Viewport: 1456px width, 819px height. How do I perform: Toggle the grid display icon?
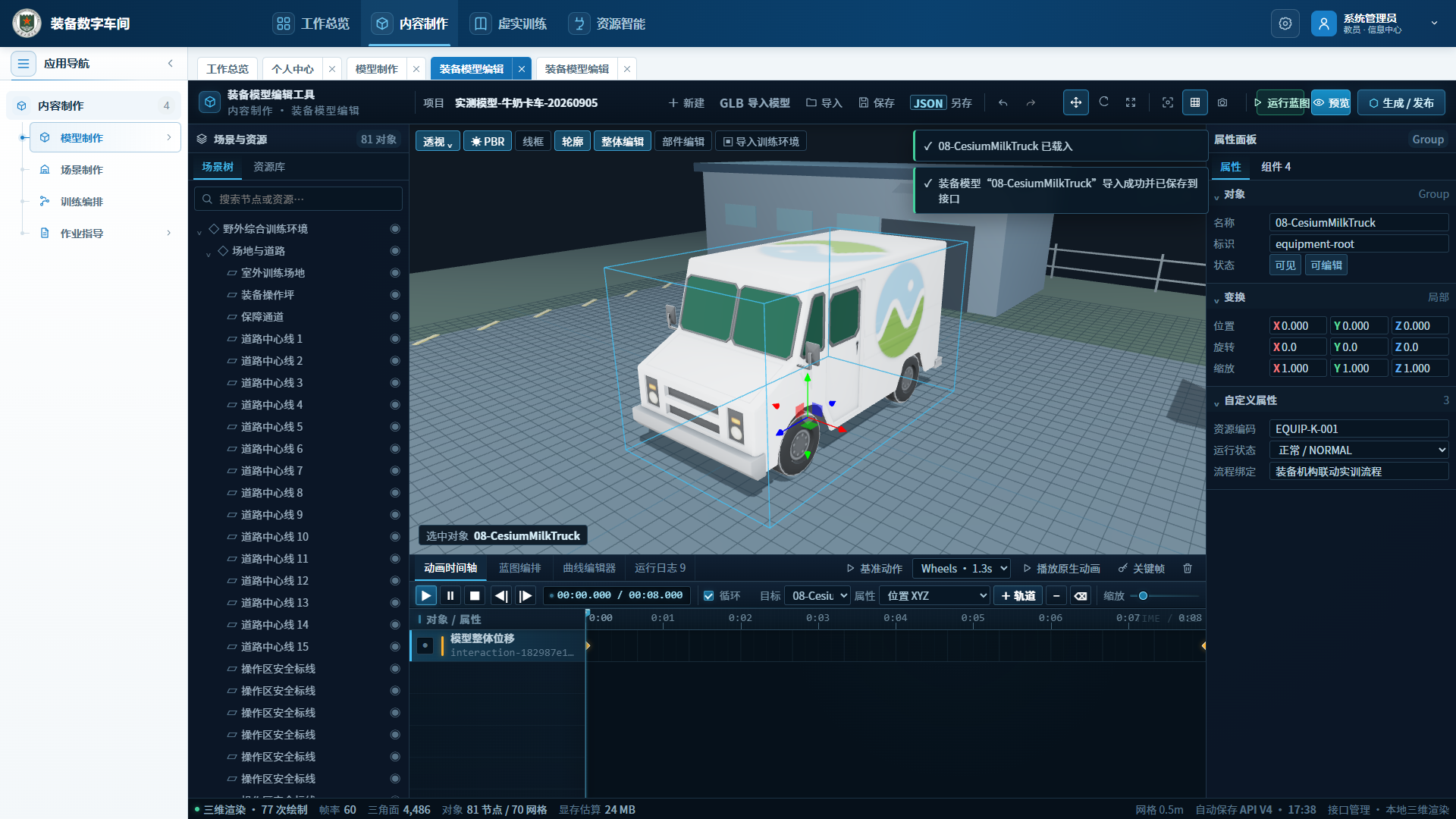coord(1195,102)
